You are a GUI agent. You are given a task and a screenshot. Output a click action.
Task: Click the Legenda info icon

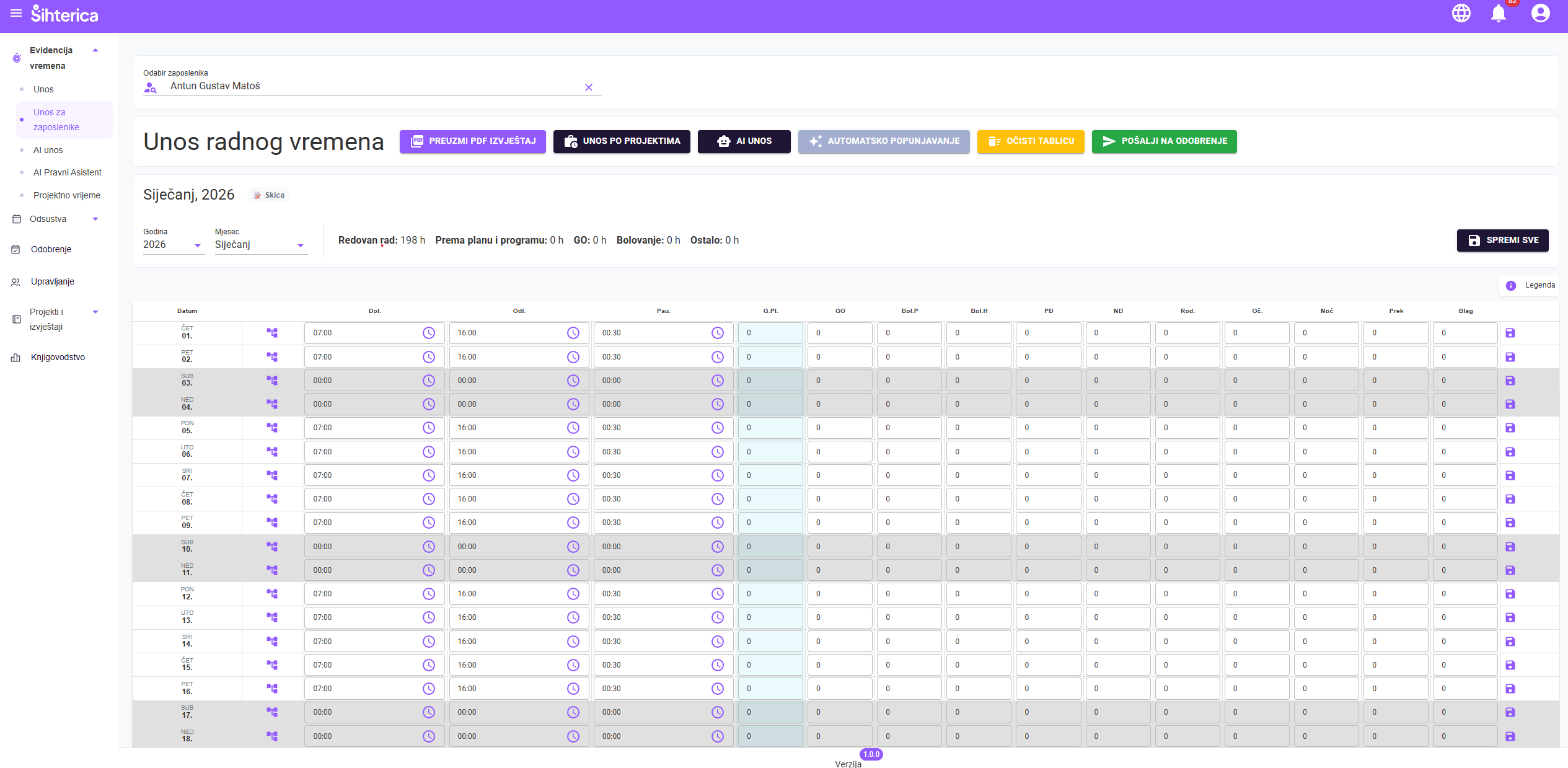pos(1510,286)
